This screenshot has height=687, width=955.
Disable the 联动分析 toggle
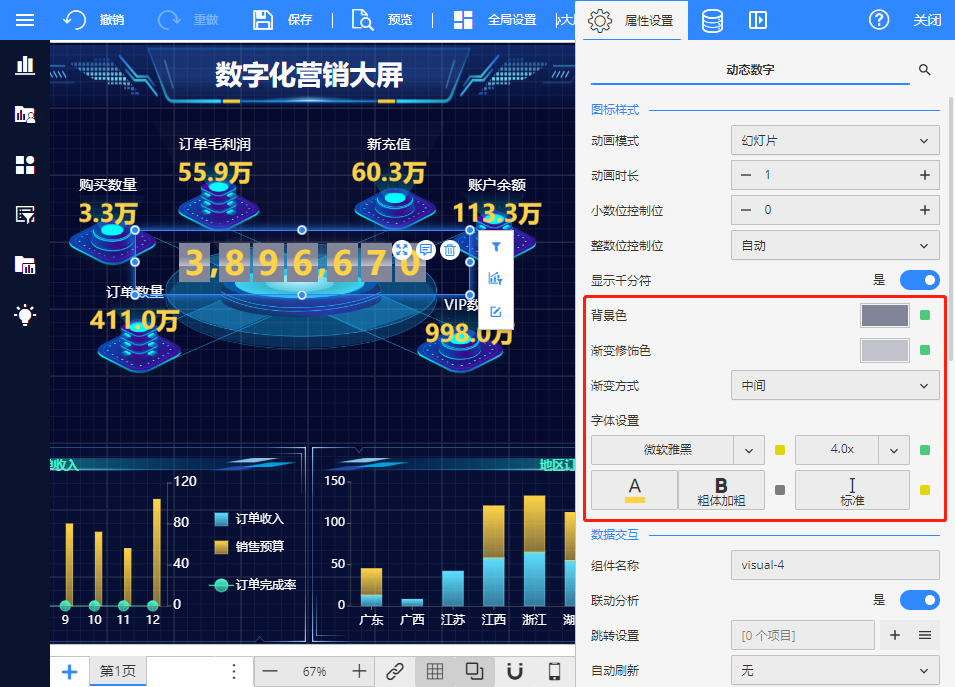click(x=919, y=600)
